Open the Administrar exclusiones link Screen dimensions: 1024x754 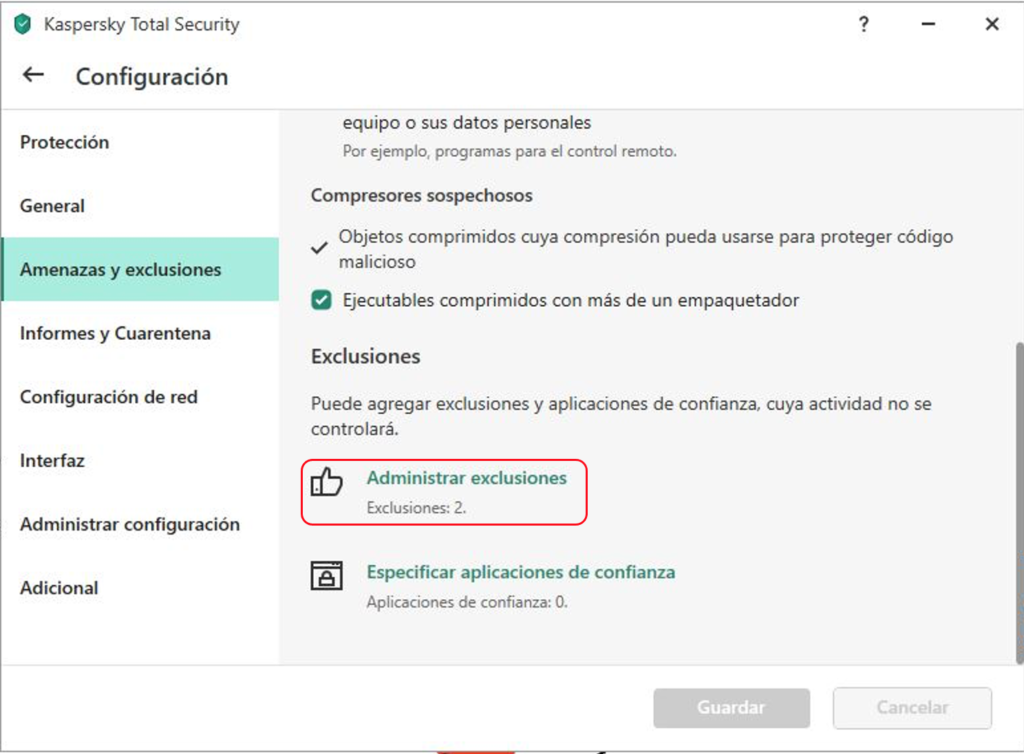[x=466, y=478]
